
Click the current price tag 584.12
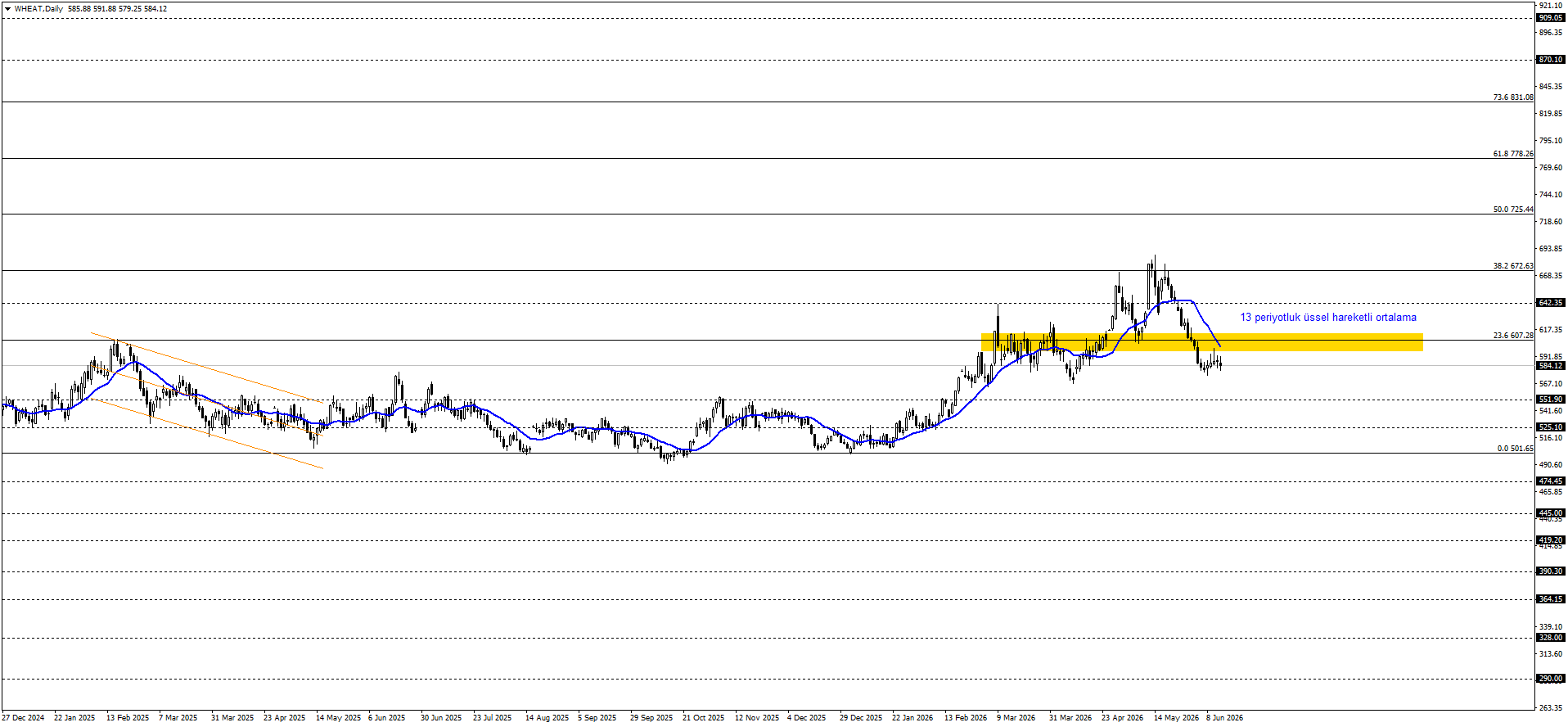click(1551, 366)
